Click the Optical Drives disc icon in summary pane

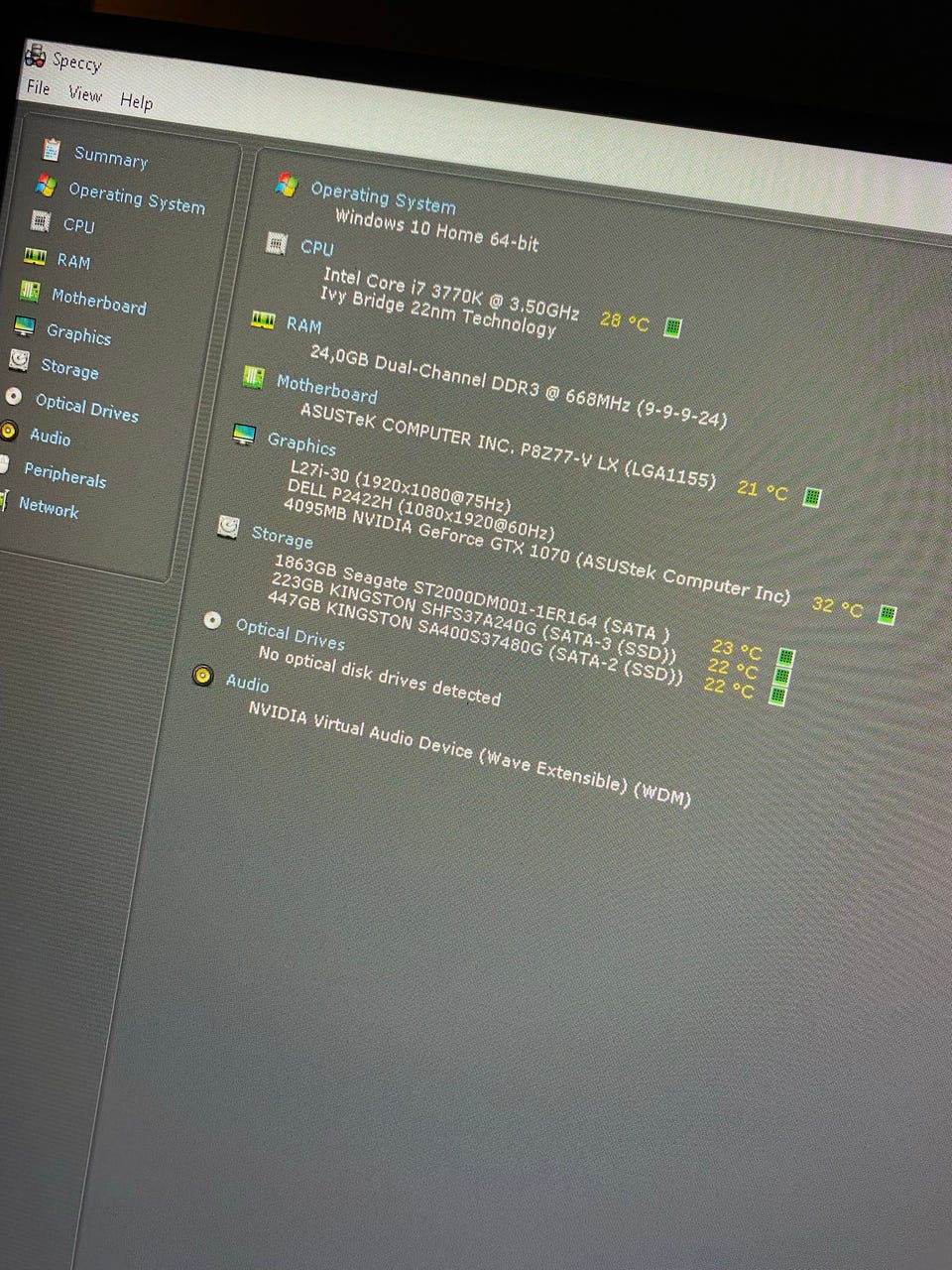(x=212, y=621)
